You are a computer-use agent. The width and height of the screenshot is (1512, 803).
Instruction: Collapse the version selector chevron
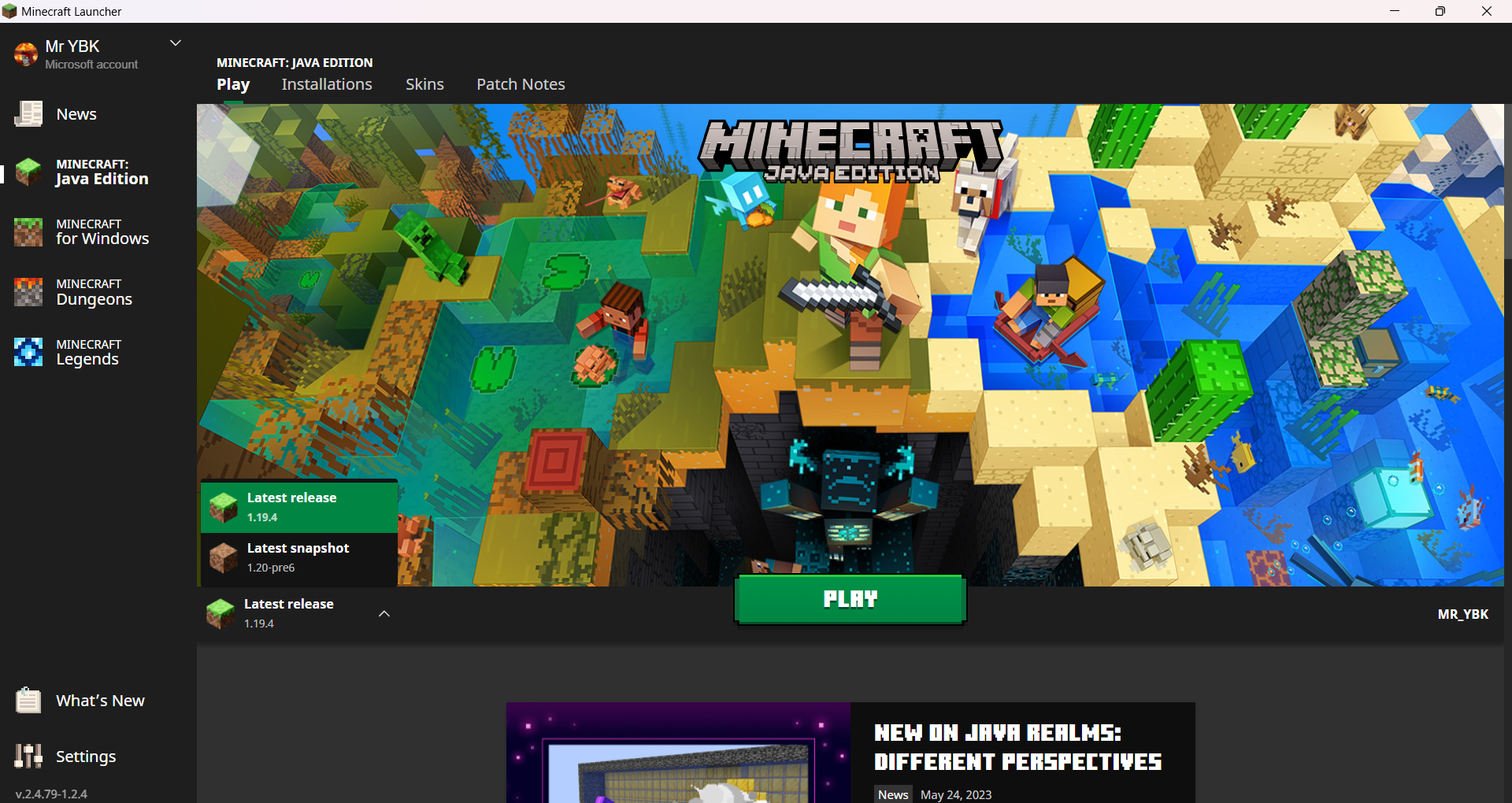[384, 614]
